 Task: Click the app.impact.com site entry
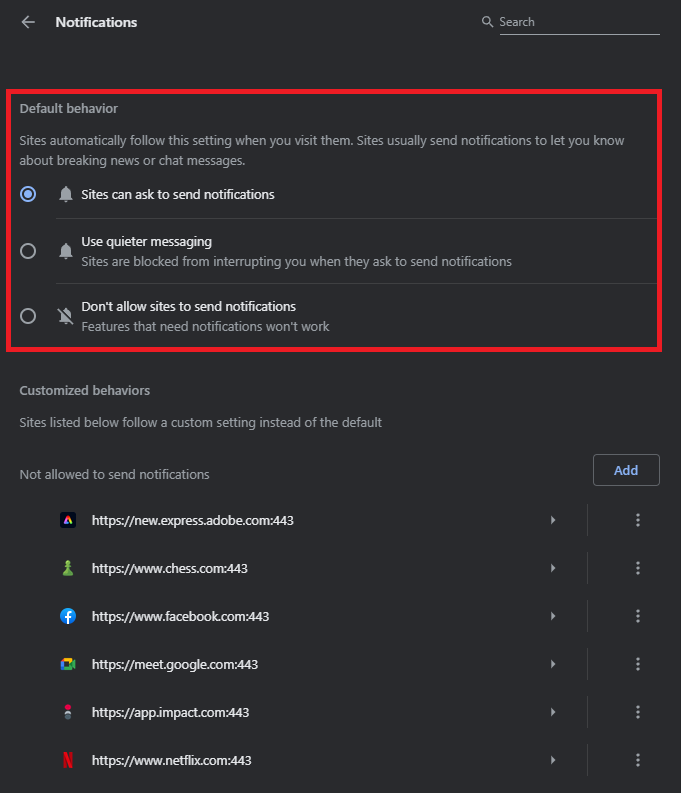tap(170, 712)
